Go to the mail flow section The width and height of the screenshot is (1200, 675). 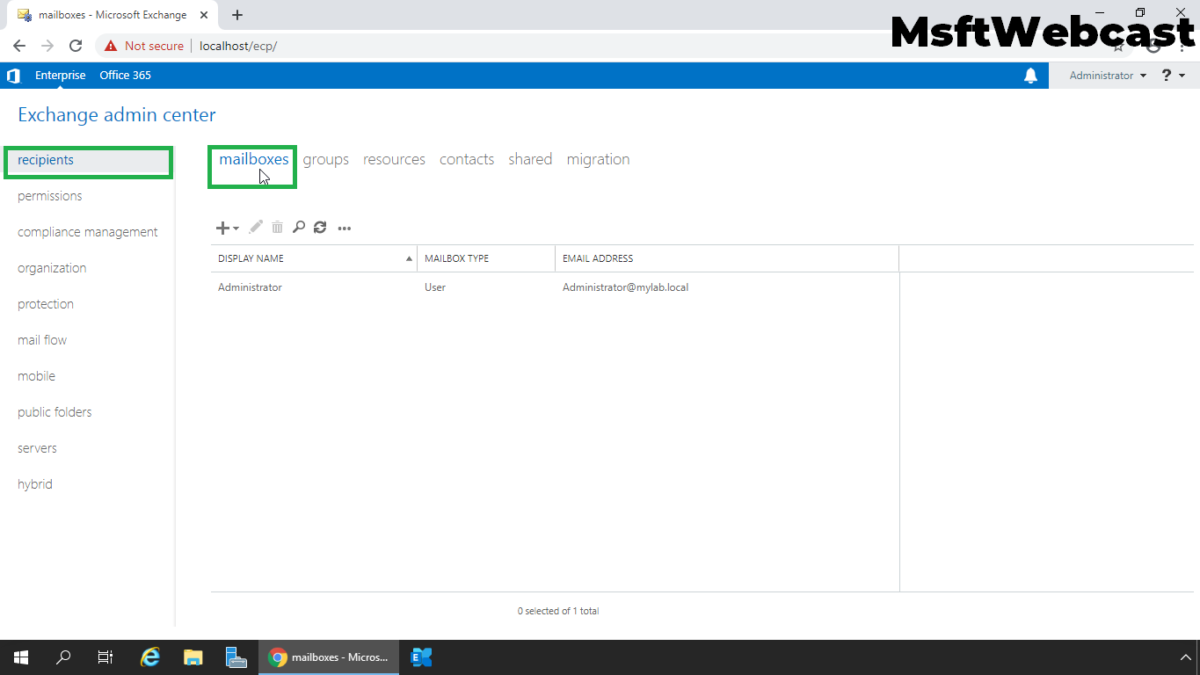coord(42,339)
